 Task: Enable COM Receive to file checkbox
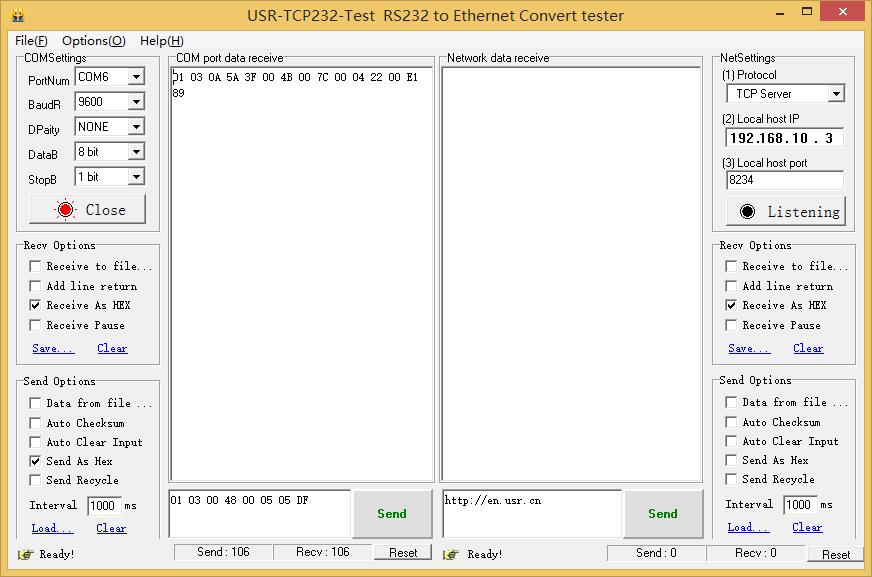coord(35,266)
